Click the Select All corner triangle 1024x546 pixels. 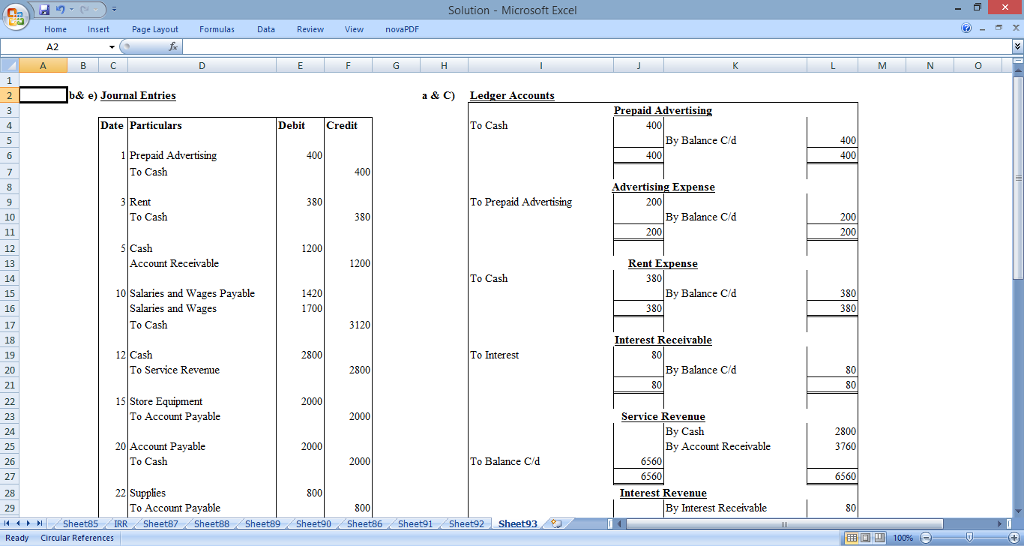pos(9,65)
